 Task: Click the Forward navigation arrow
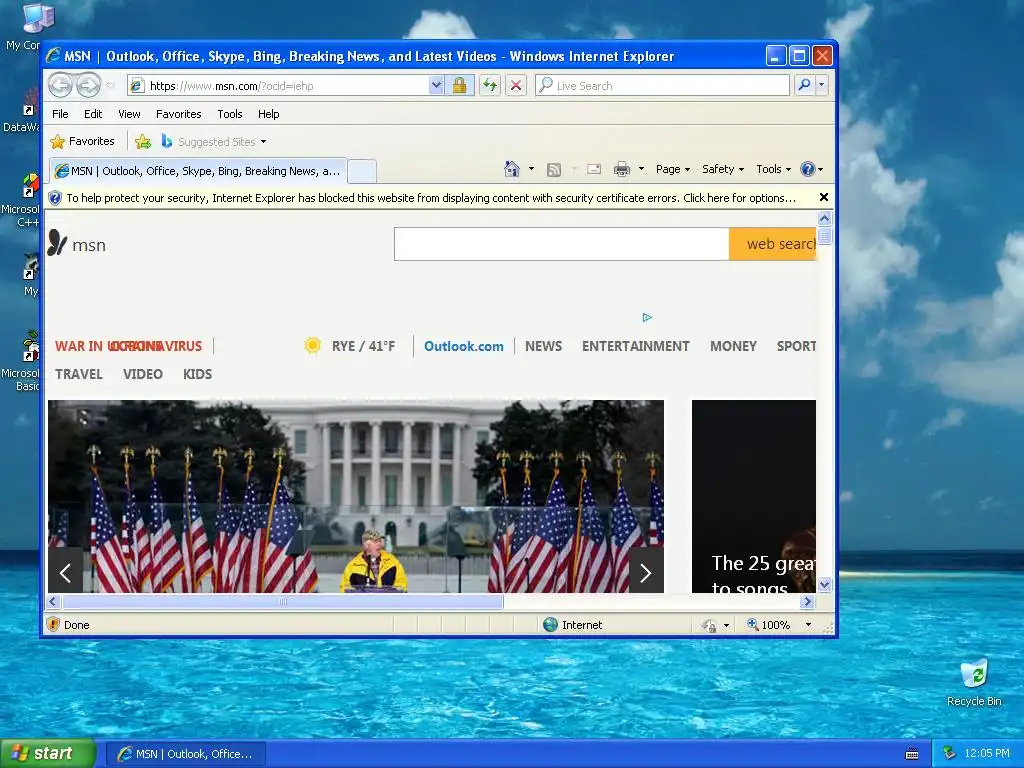tap(88, 85)
